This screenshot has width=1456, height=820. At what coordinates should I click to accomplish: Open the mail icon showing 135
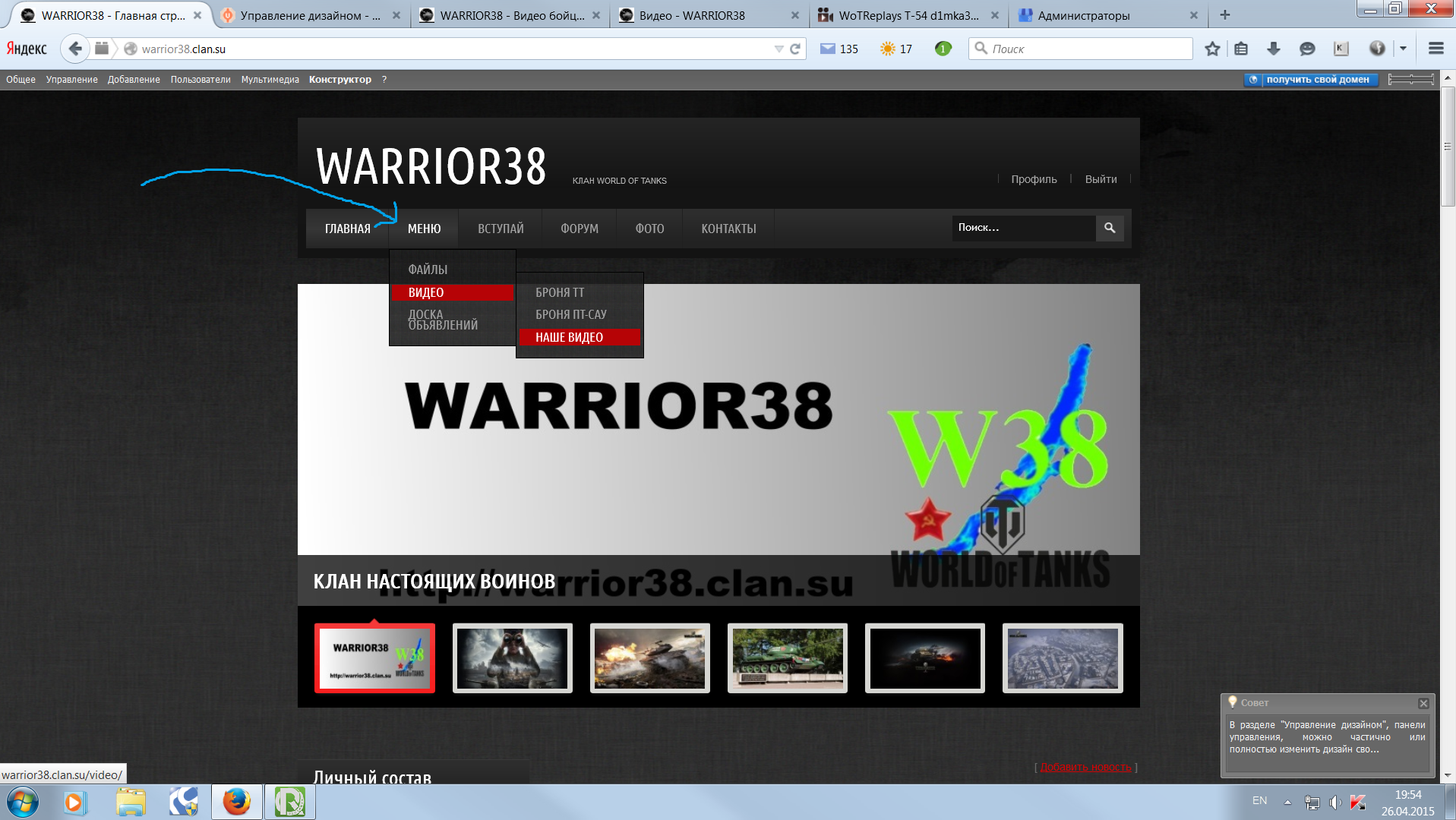click(x=839, y=49)
